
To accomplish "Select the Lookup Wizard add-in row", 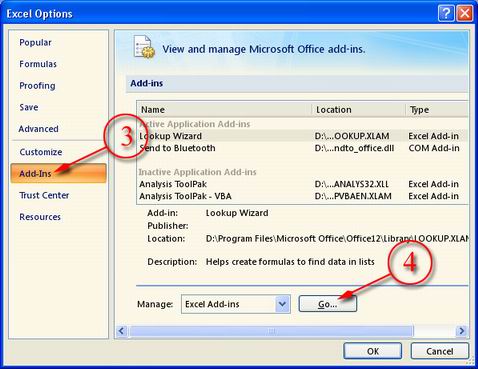I will 302,136.
